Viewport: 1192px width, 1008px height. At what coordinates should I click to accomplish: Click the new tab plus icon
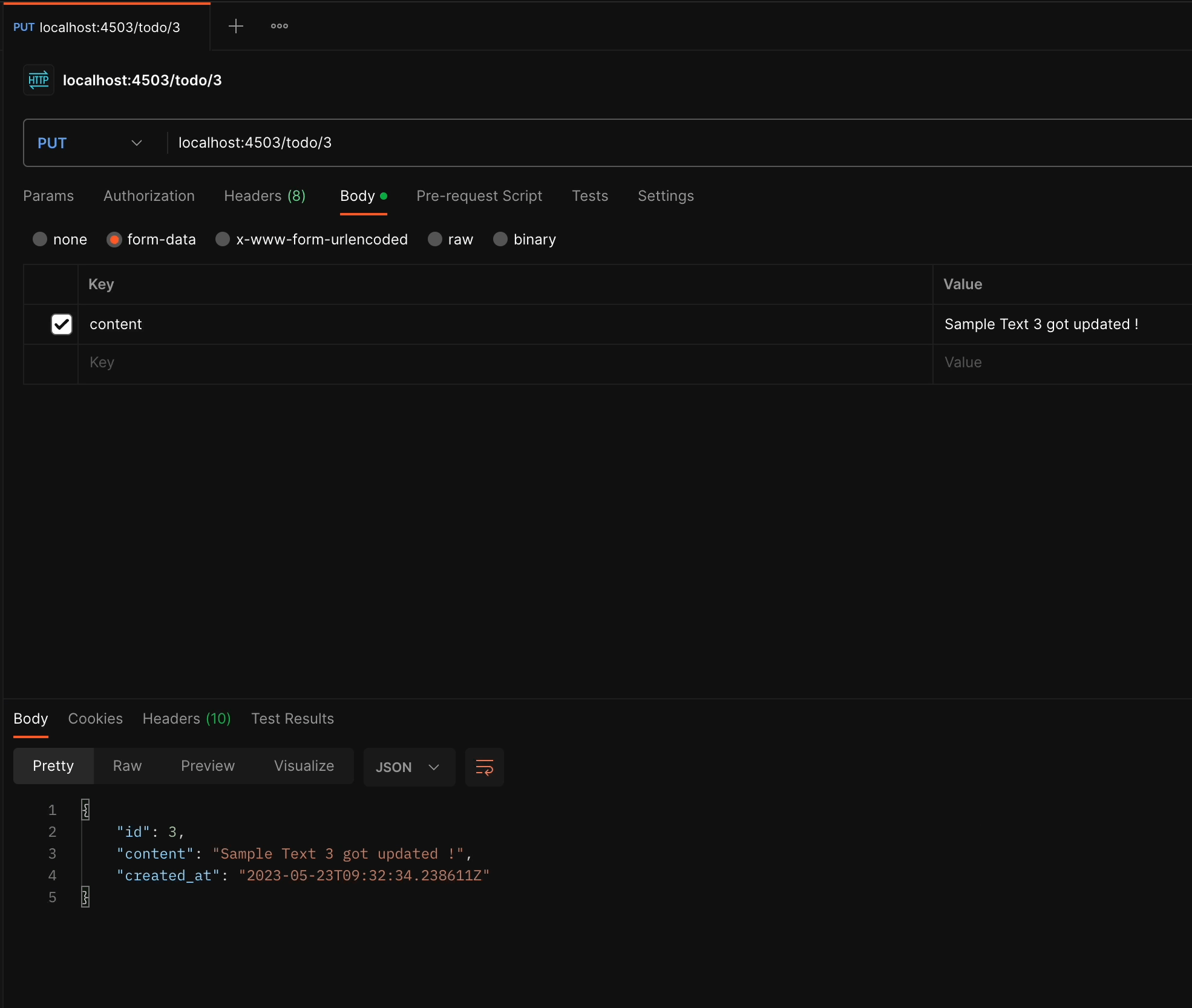coord(236,26)
